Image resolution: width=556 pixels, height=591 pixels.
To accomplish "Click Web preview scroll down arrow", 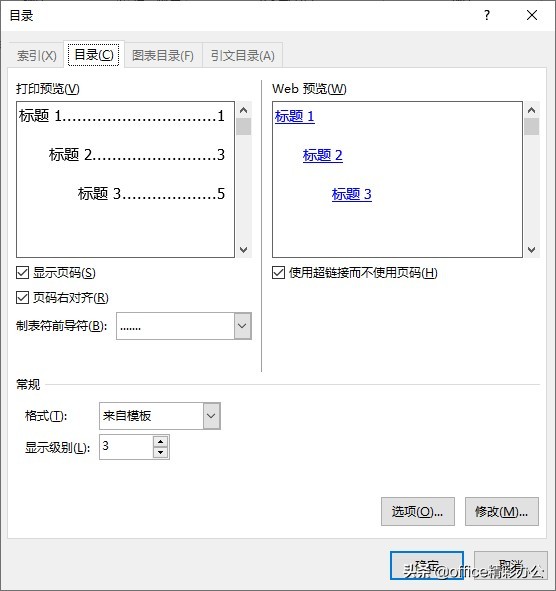I will pyautogui.click(x=531, y=250).
